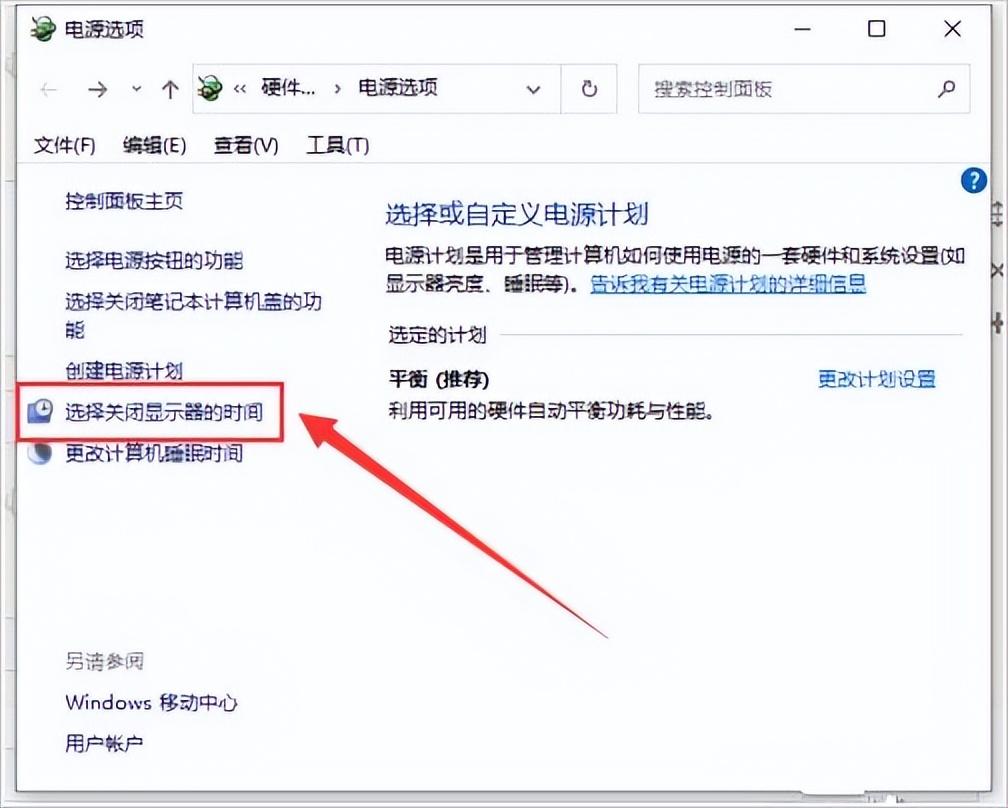The image size is (1008, 808).
Task: Open the 文件(F) menu
Action: point(64,145)
